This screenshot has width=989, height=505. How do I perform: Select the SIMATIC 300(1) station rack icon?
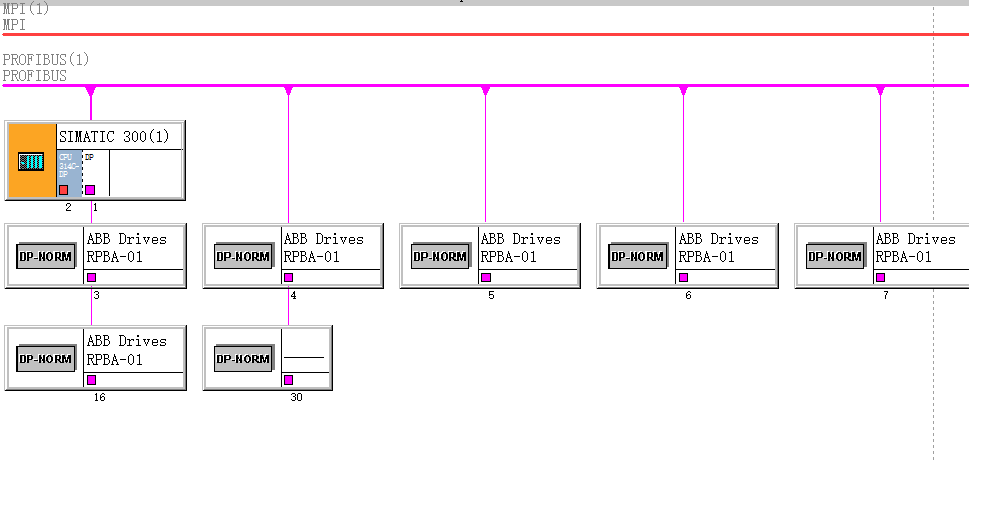(32, 161)
